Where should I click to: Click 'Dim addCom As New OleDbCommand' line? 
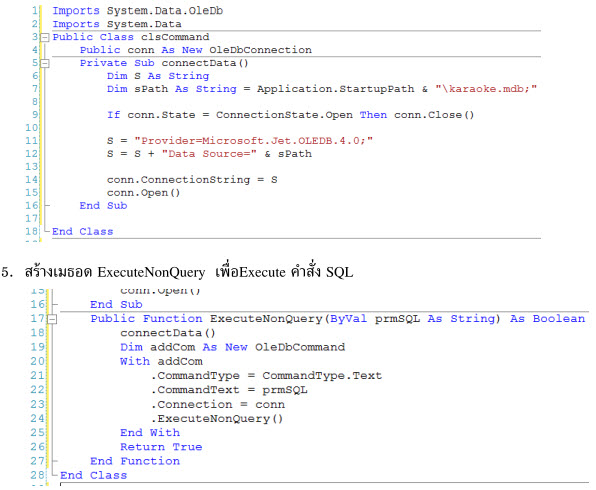233,347
